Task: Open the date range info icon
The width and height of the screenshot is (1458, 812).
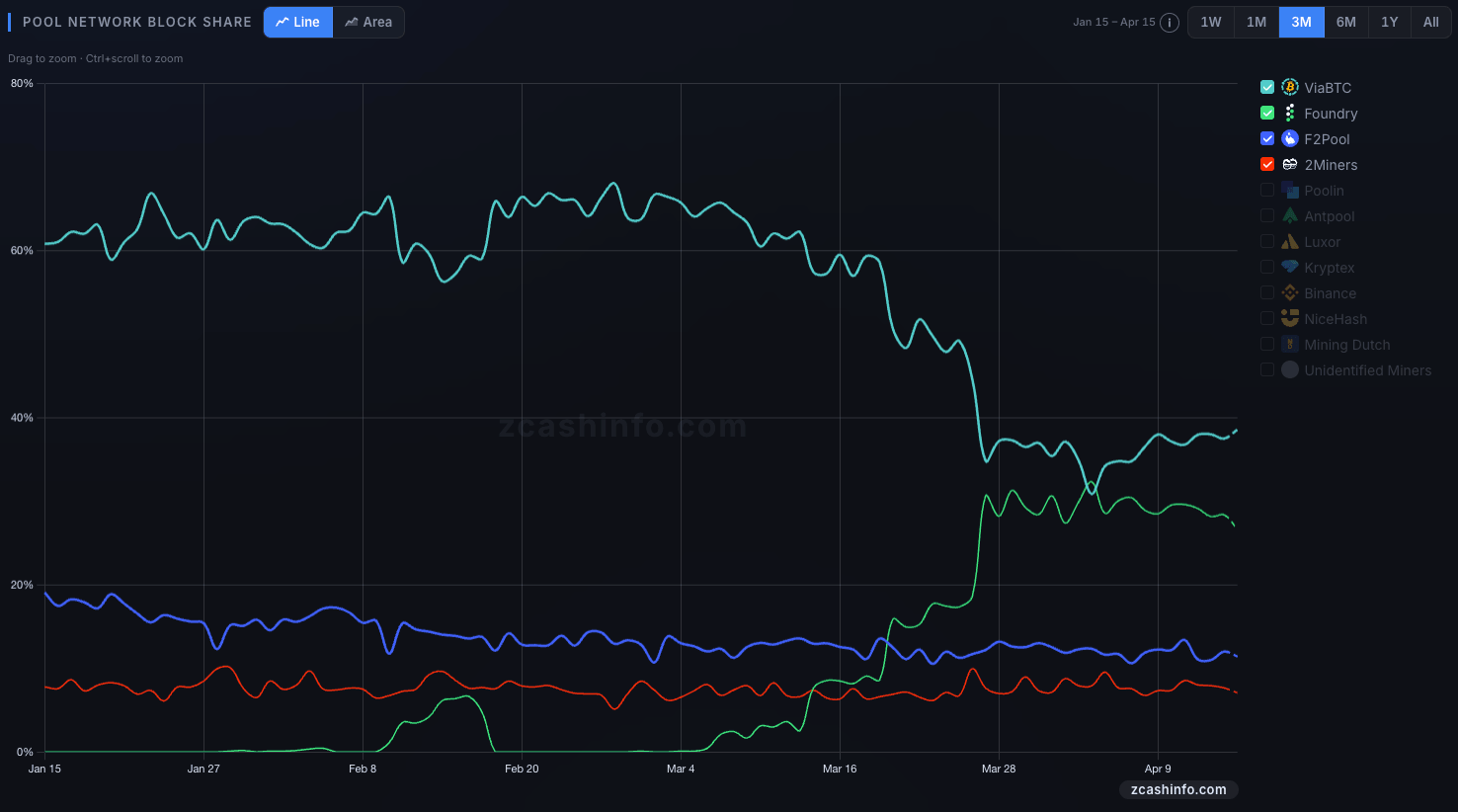Action: [1170, 23]
